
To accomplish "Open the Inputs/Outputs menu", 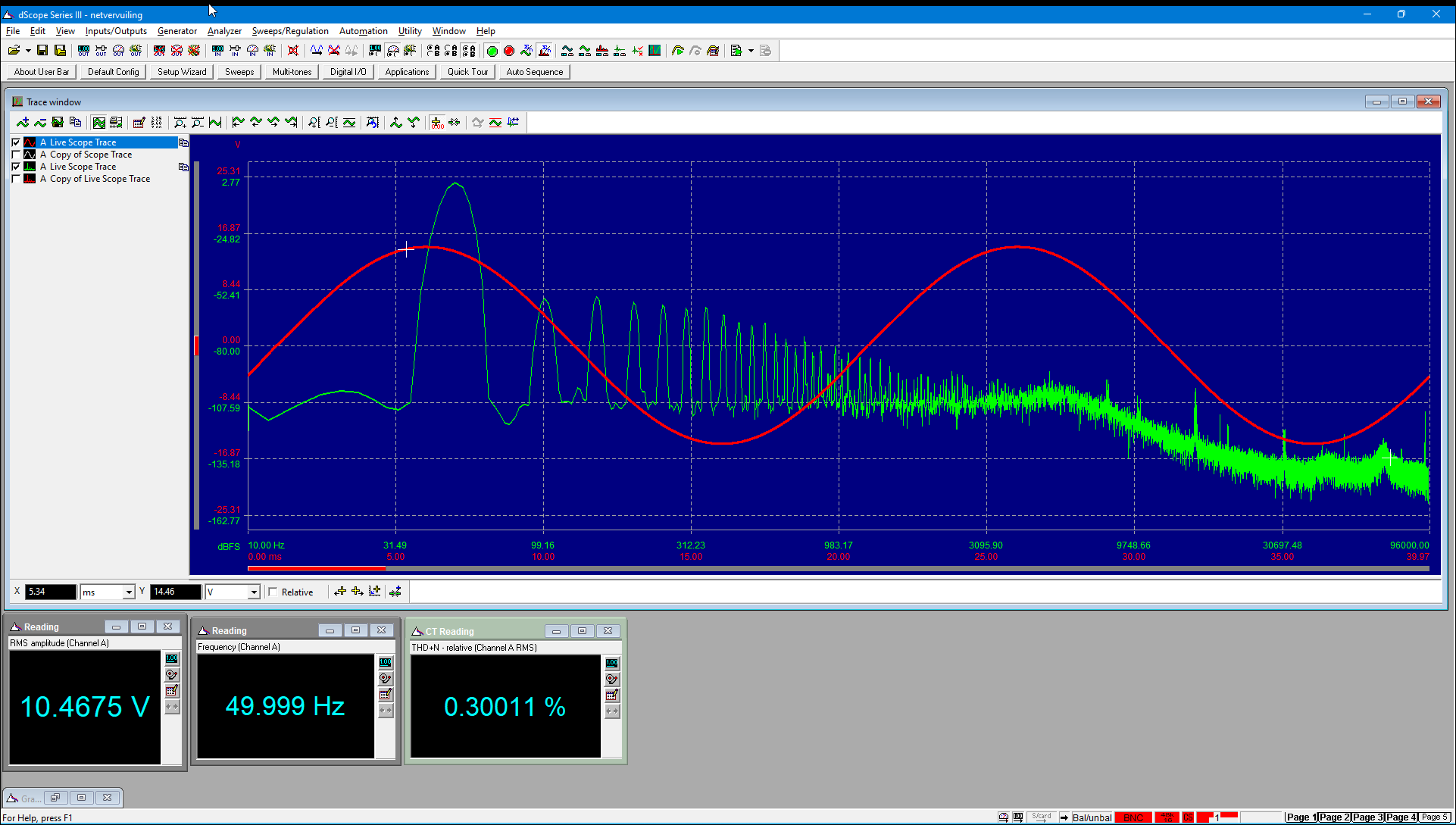I will point(116,31).
